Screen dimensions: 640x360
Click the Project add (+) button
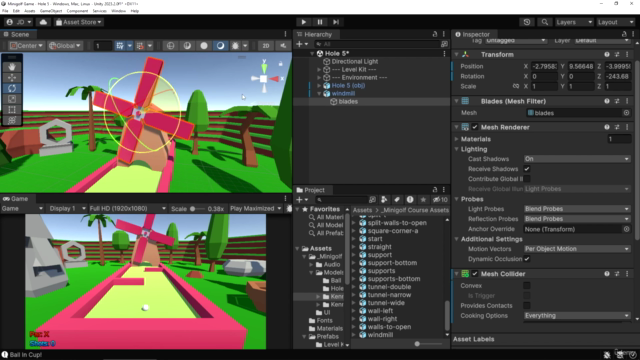[299, 200]
